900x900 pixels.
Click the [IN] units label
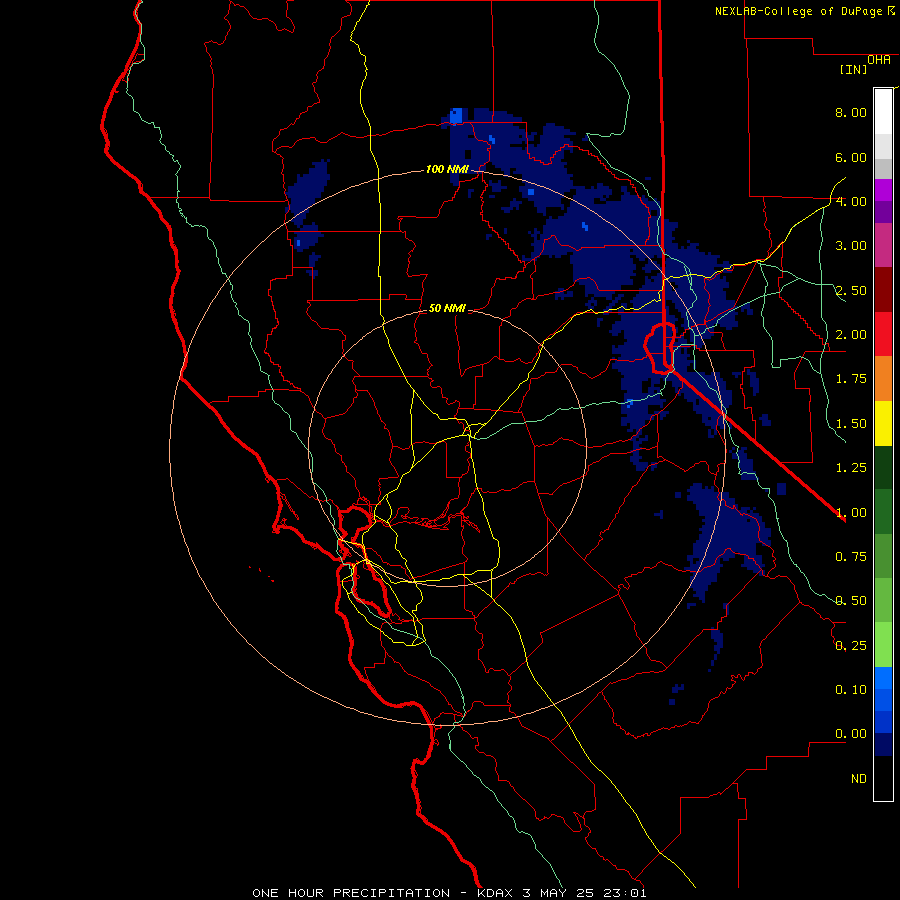click(854, 69)
